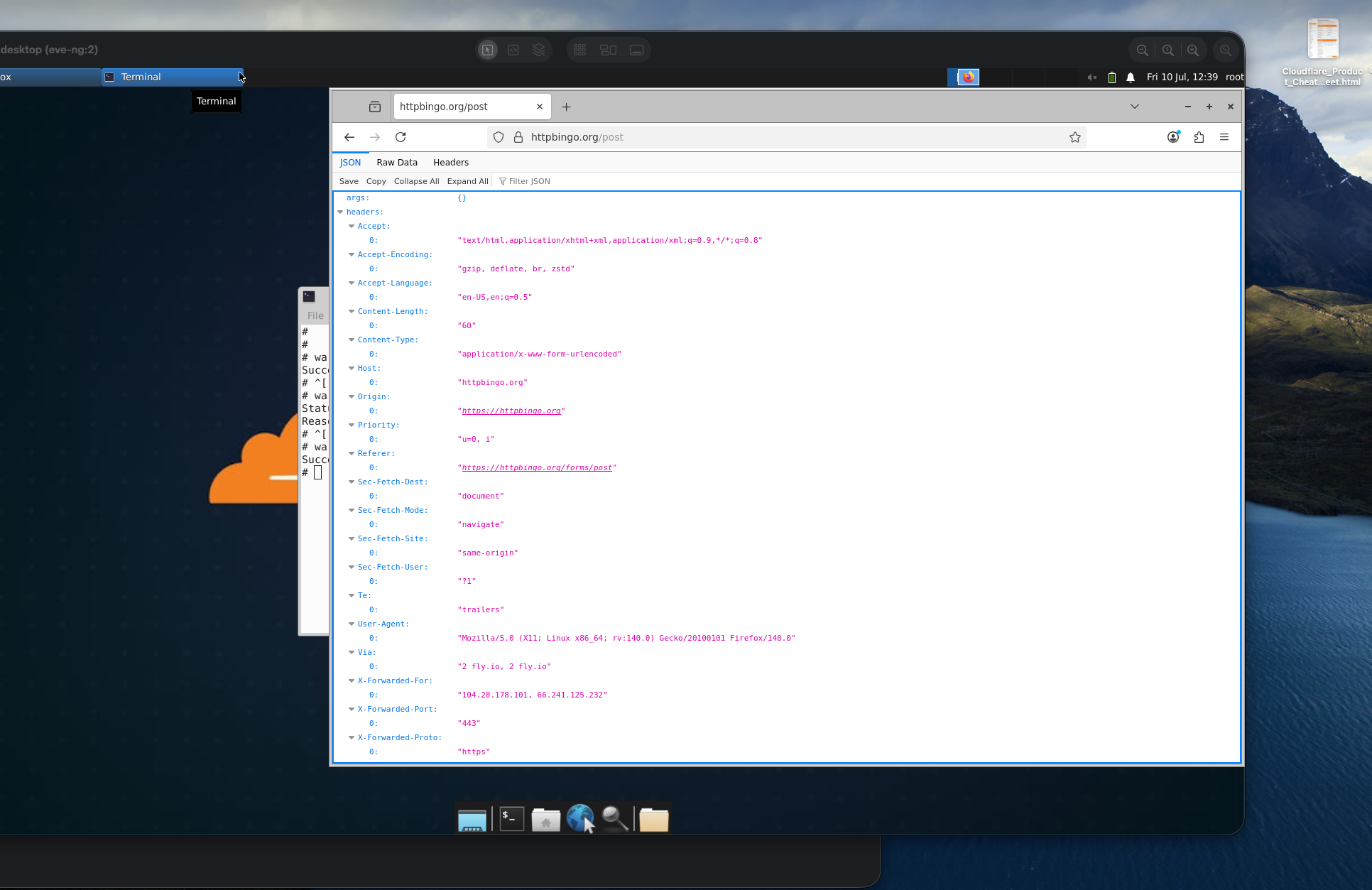Collapse the Accept-Encoding node
The width and height of the screenshot is (1372, 890).
click(352, 254)
